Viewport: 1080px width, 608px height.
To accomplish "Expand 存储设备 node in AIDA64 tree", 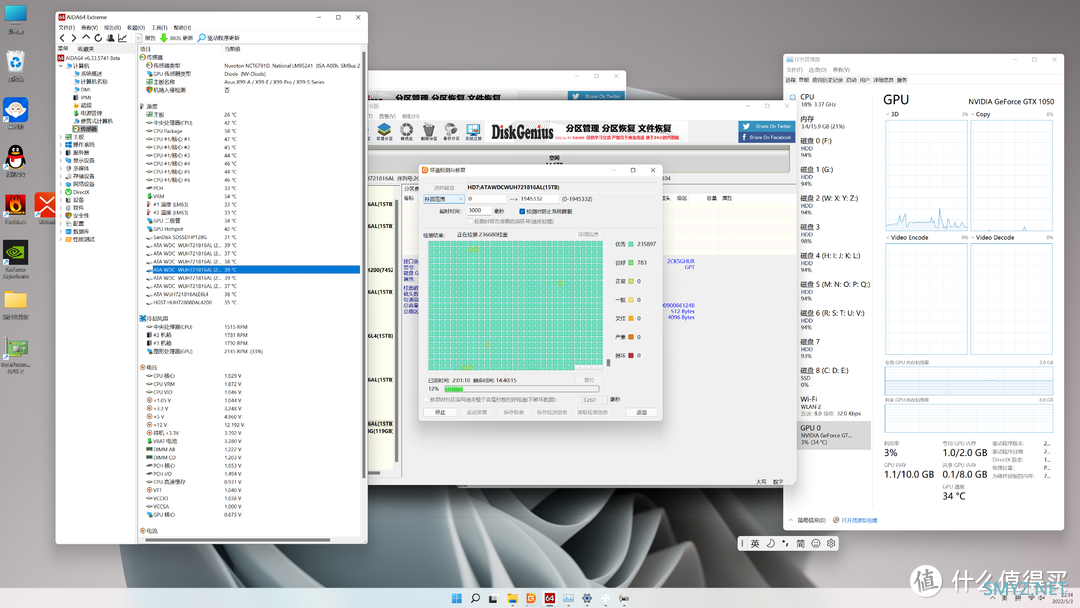I will coord(61,176).
